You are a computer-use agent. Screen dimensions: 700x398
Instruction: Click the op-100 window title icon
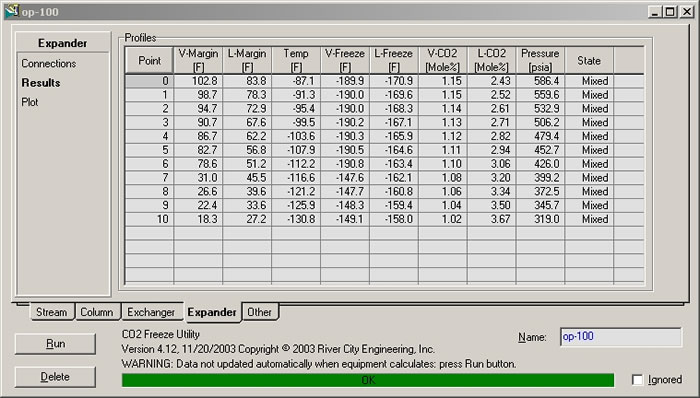click(x=12, y=11)
